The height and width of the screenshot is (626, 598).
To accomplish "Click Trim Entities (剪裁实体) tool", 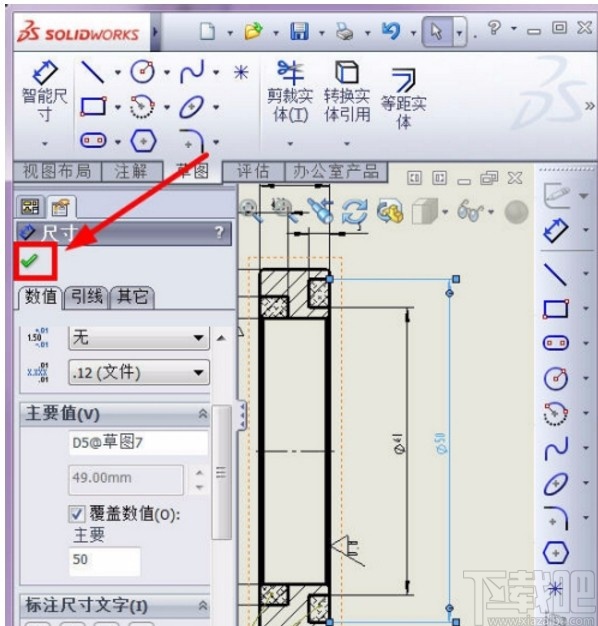I will (x=290, y=92).
